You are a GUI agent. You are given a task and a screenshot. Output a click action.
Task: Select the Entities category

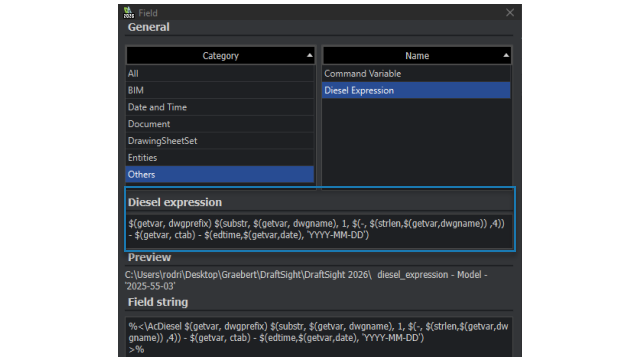click(x=220, y=158)
